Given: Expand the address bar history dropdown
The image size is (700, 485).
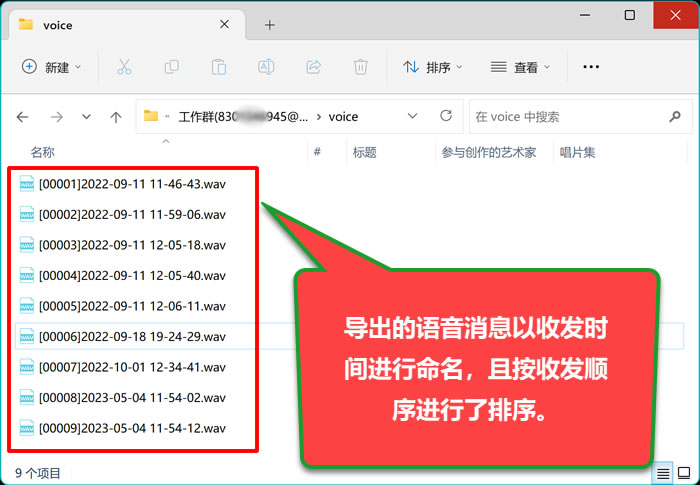Looking at the screenshot, I should click(x=412, y=117).
